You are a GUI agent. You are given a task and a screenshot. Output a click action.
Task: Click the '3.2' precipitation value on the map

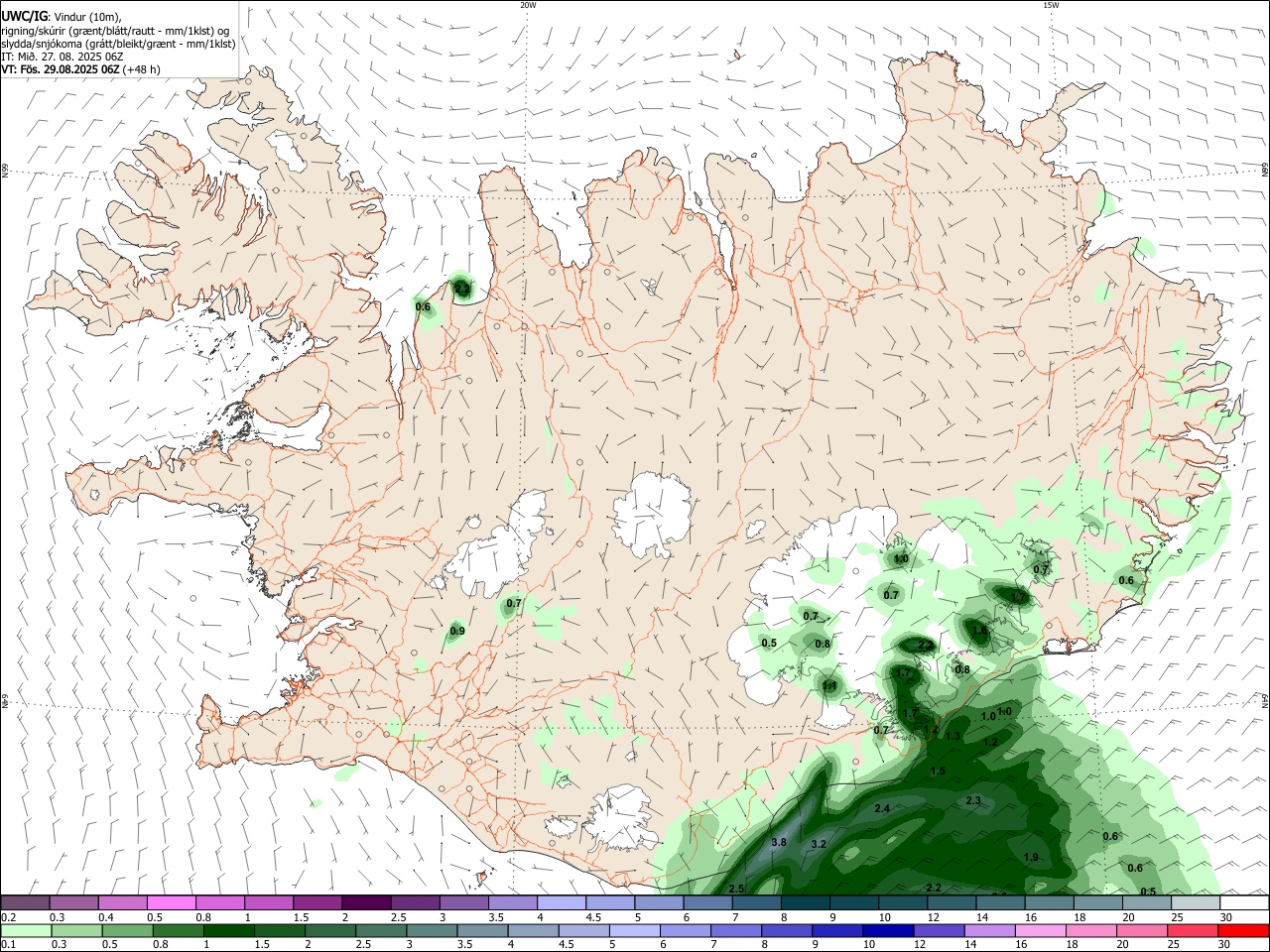(x=819, y=844)
